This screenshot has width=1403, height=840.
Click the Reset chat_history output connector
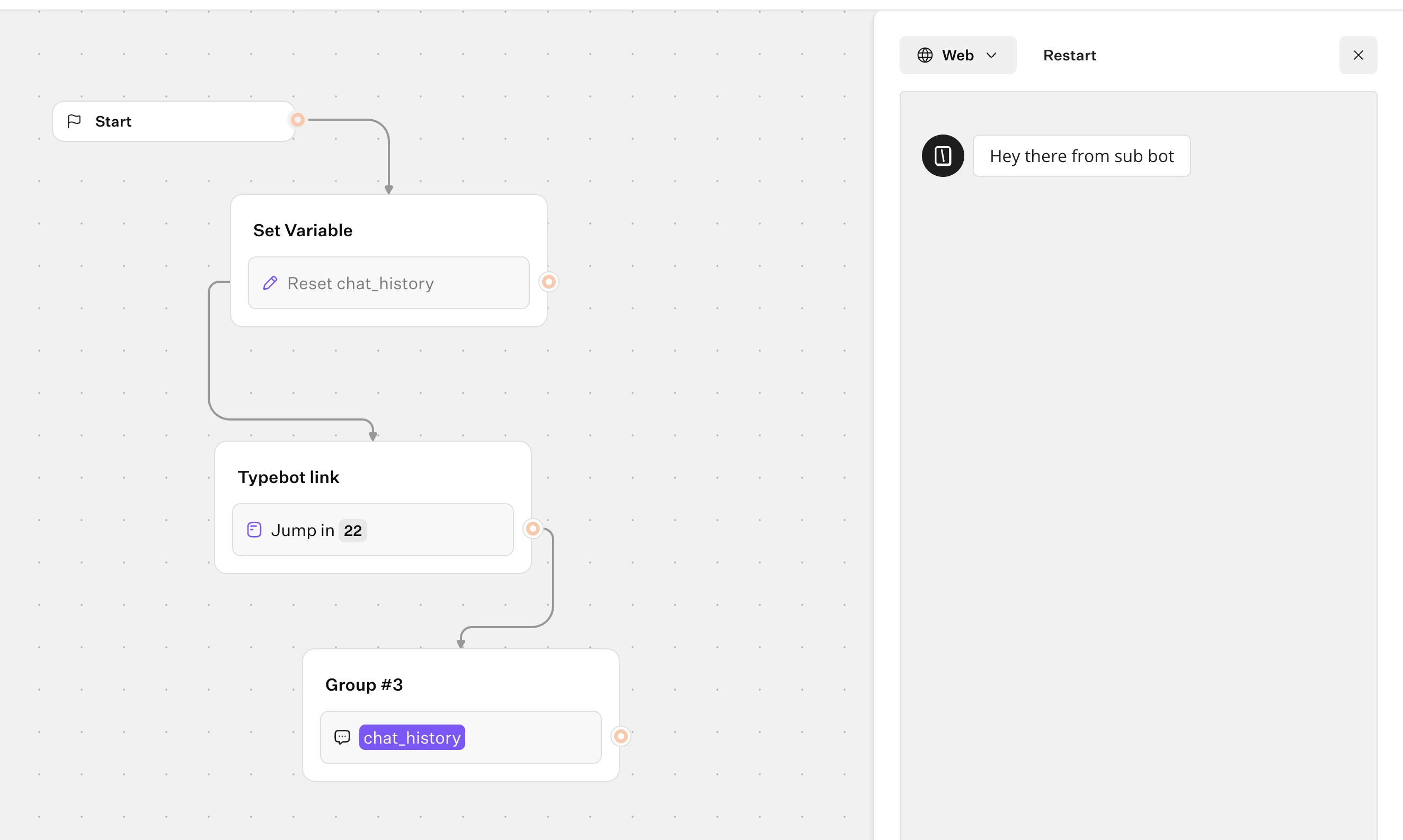[548, 282]
